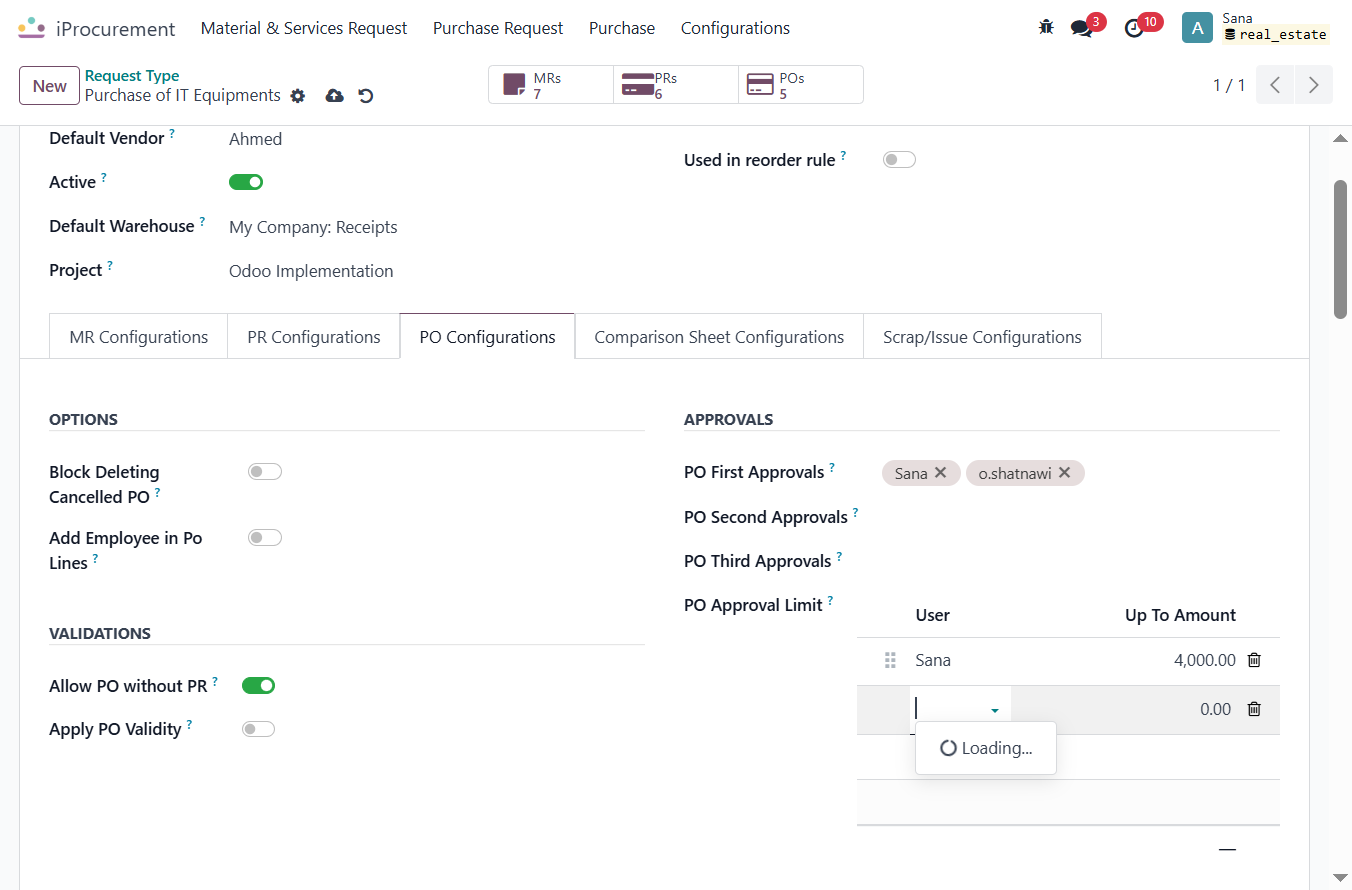Open Project field Odoo Implementation
Viewport: 1352px width, 890px height.
coord(311,271)
